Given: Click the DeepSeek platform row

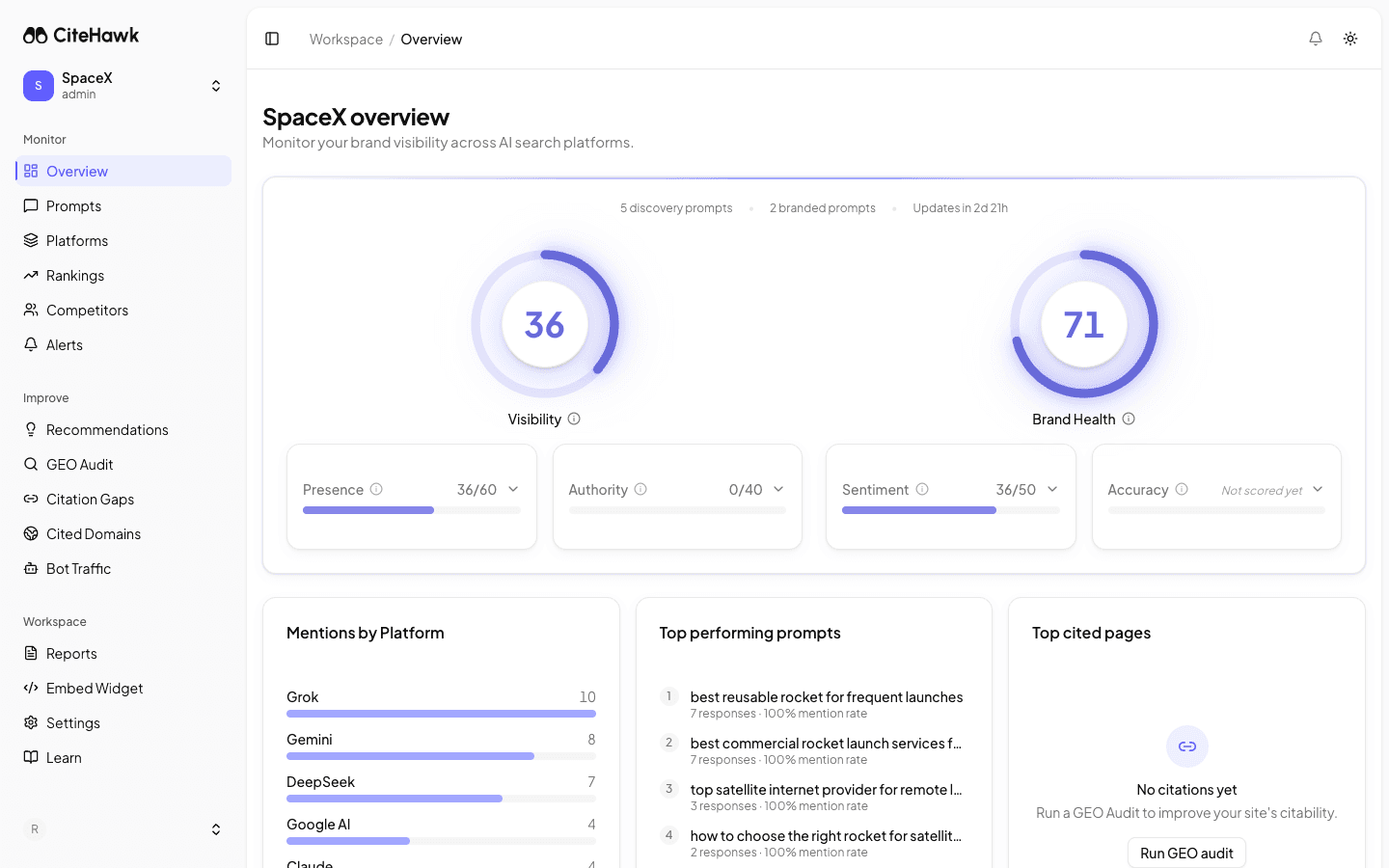Looking at the screenshot, I should (x=441, y=789).
